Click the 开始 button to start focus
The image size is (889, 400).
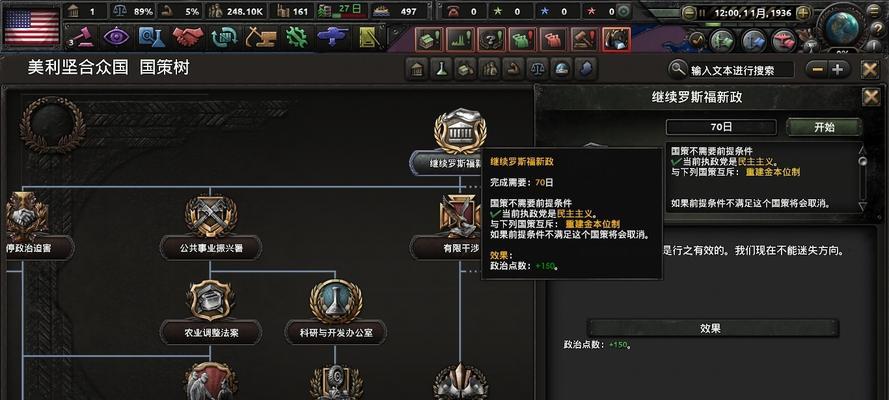point(824,127)
